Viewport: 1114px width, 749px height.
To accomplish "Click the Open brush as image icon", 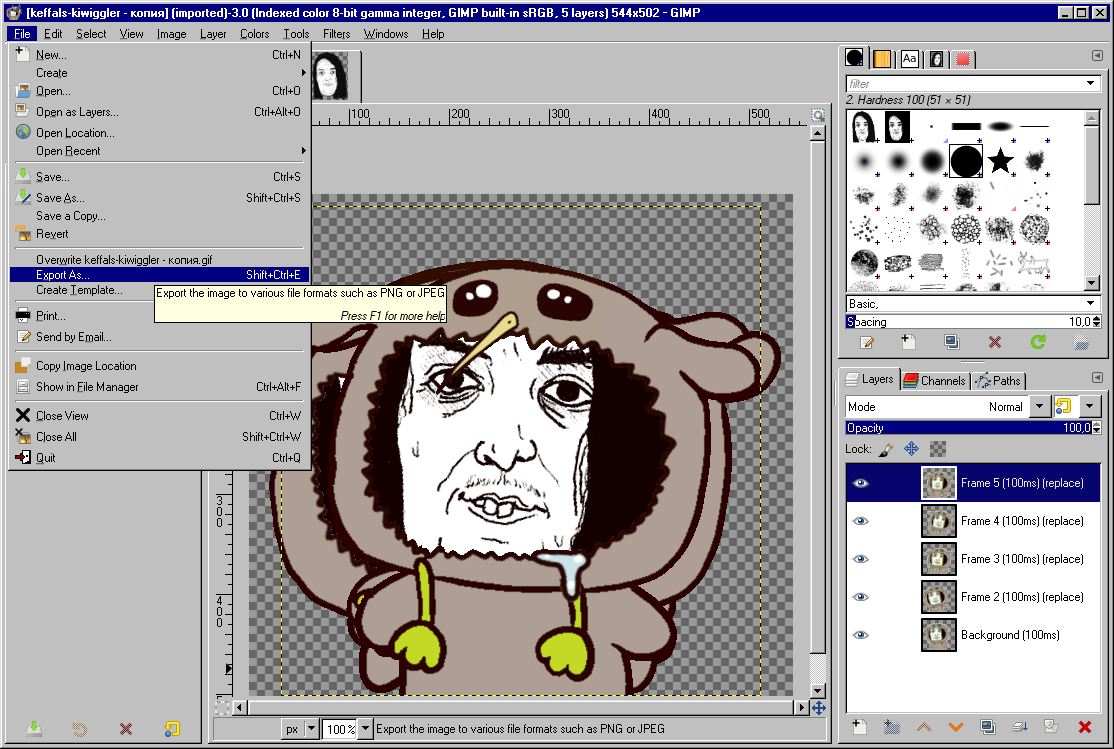I will [1081, 343].
